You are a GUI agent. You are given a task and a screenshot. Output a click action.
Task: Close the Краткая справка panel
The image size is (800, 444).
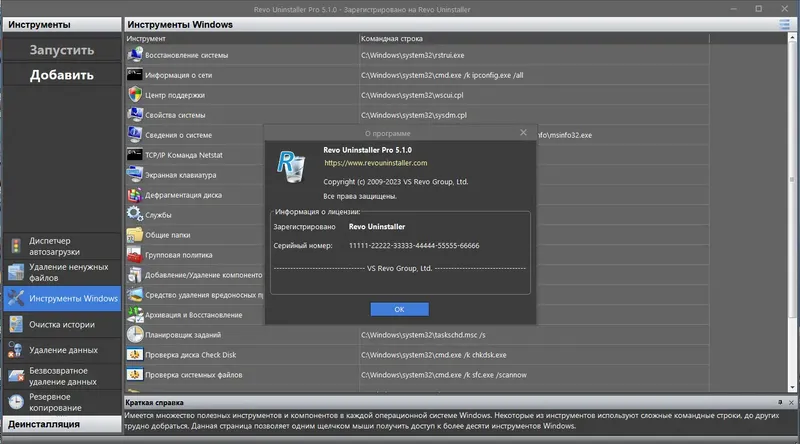[791, 402]
